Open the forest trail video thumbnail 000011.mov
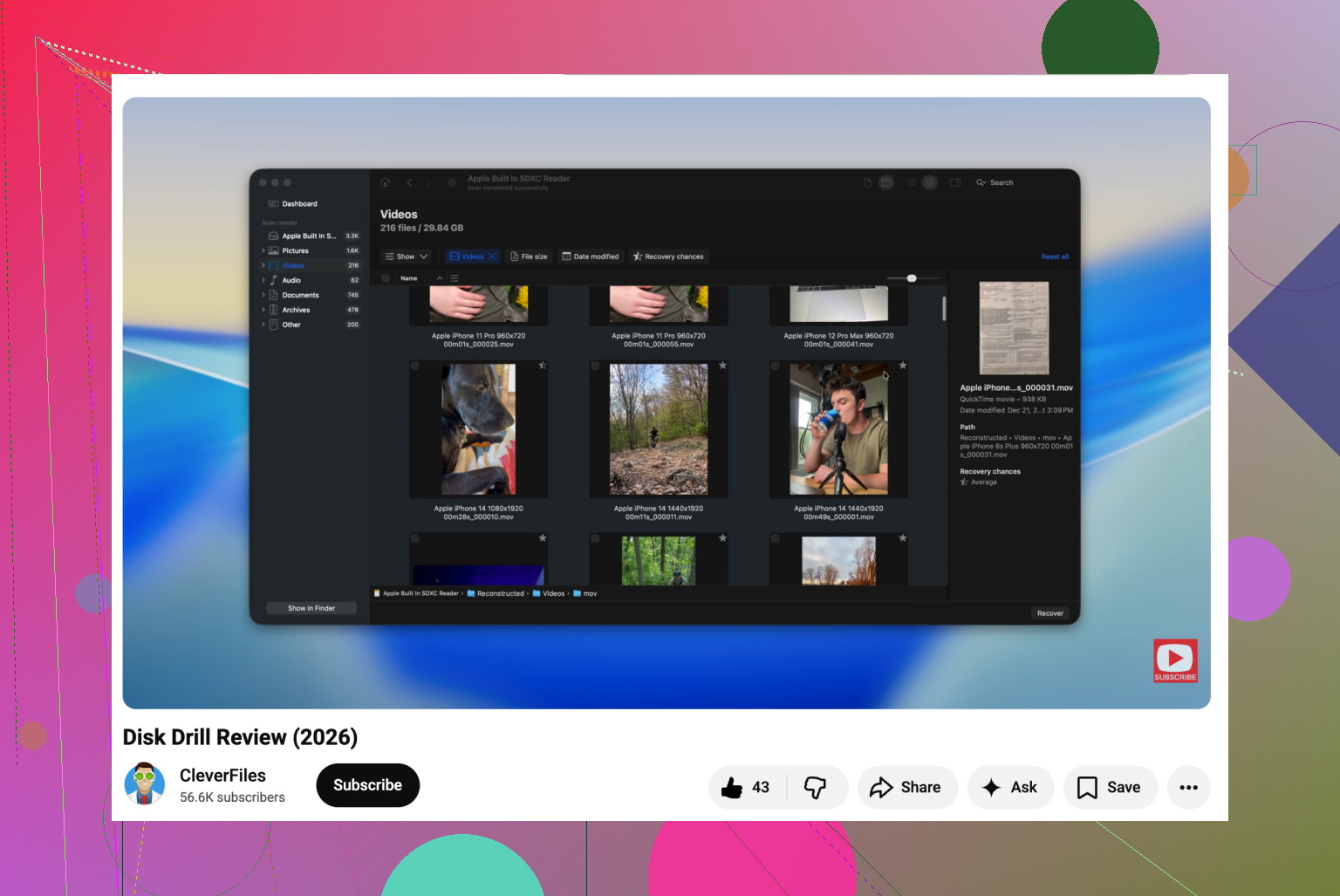1340x896 pixels. pyautogui.click(x=659, y=429)
